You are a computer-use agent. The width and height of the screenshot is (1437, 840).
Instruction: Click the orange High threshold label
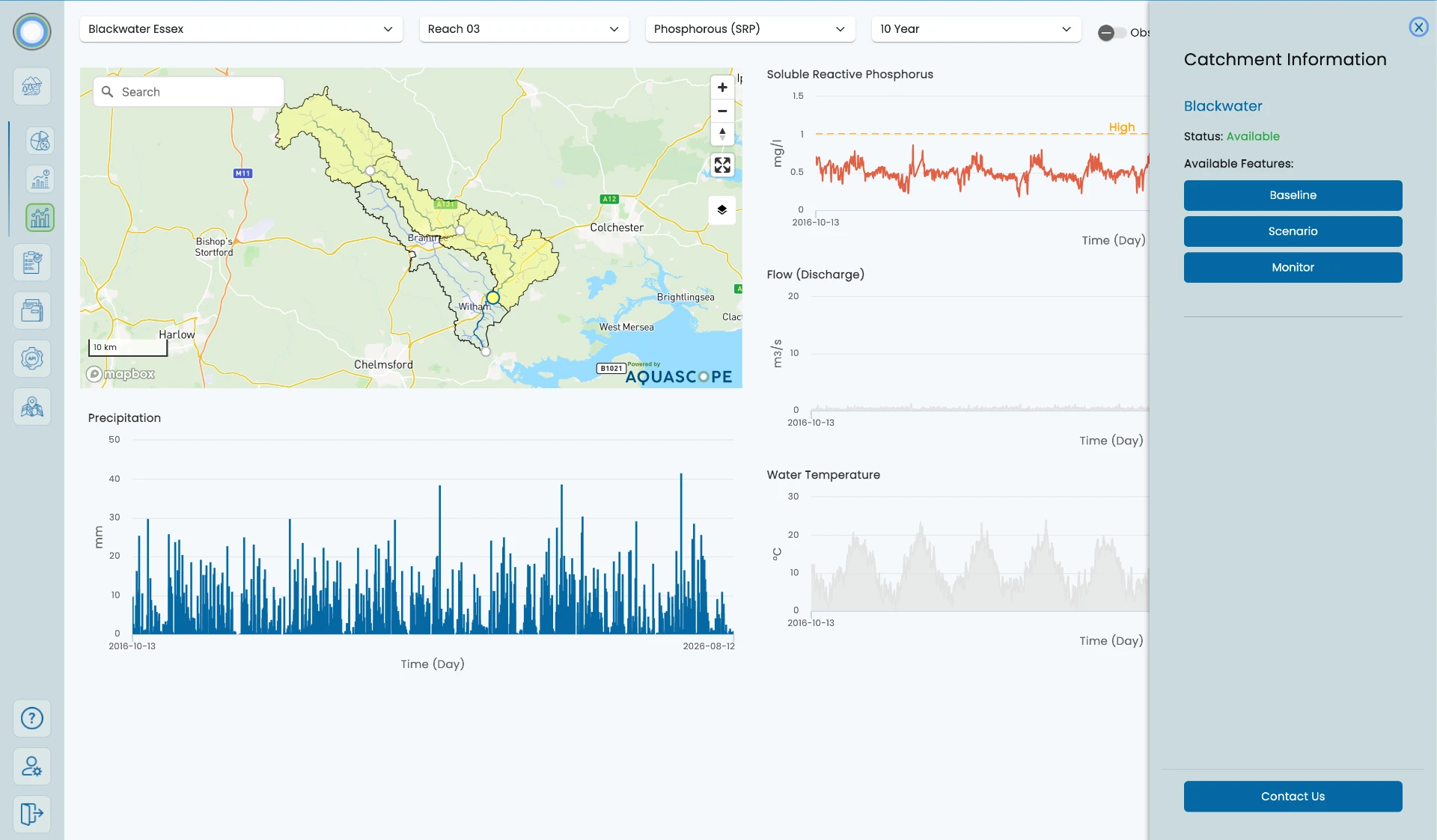click(1121, 127)
